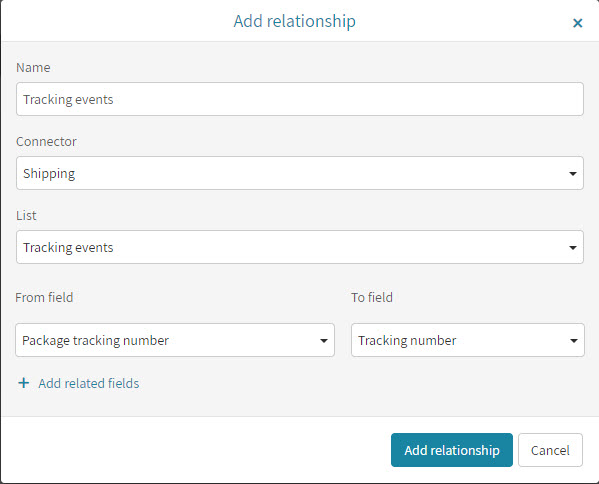Screen dimensions: 599x484
Task: Close the Add relationship dialog with X
Action: point(577,23)
